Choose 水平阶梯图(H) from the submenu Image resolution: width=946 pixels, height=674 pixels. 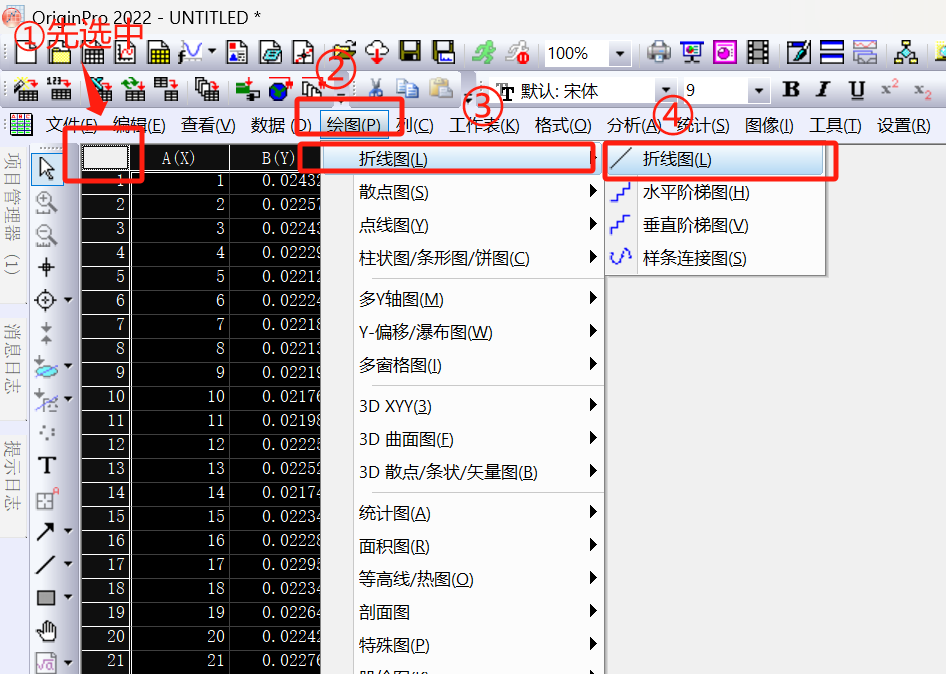[715, 192]
